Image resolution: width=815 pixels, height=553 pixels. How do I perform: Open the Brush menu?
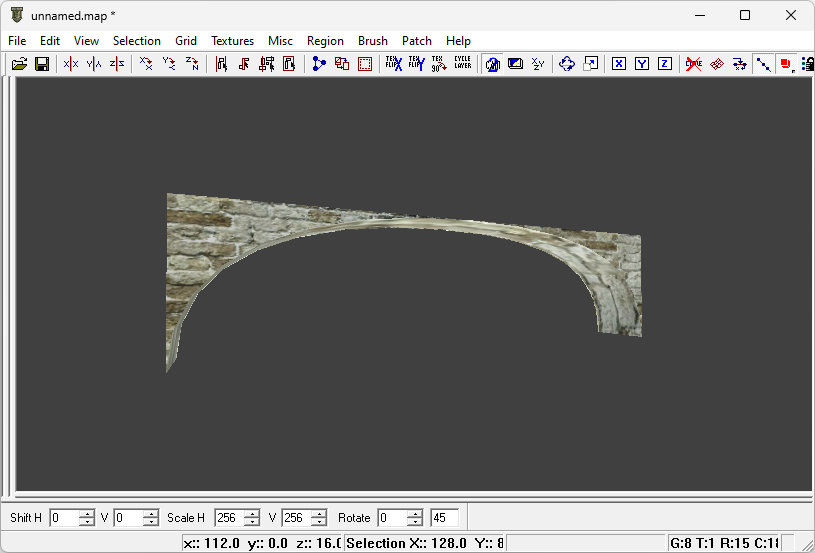tap(373, 41)
